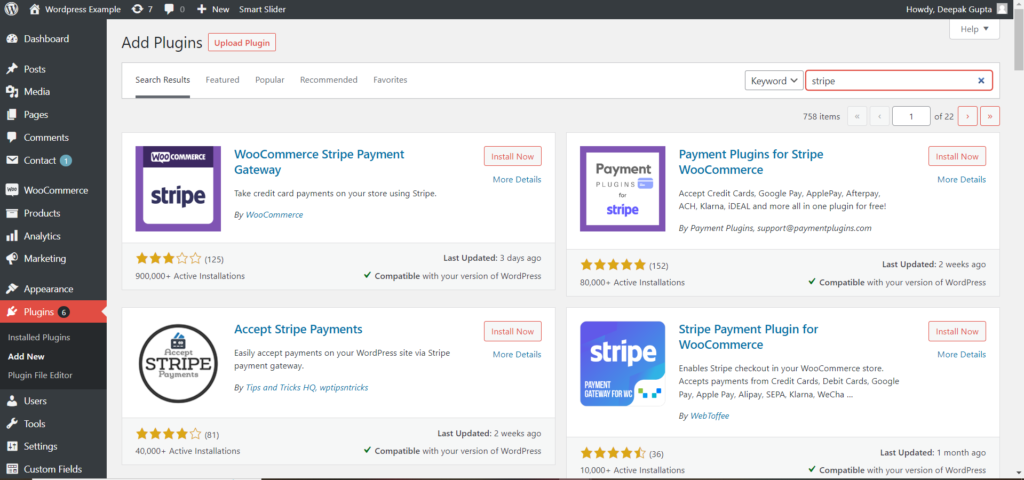1024x480 pixels.
Task: Expand the Keyword search type dropdown
Action: coord(774,81)
